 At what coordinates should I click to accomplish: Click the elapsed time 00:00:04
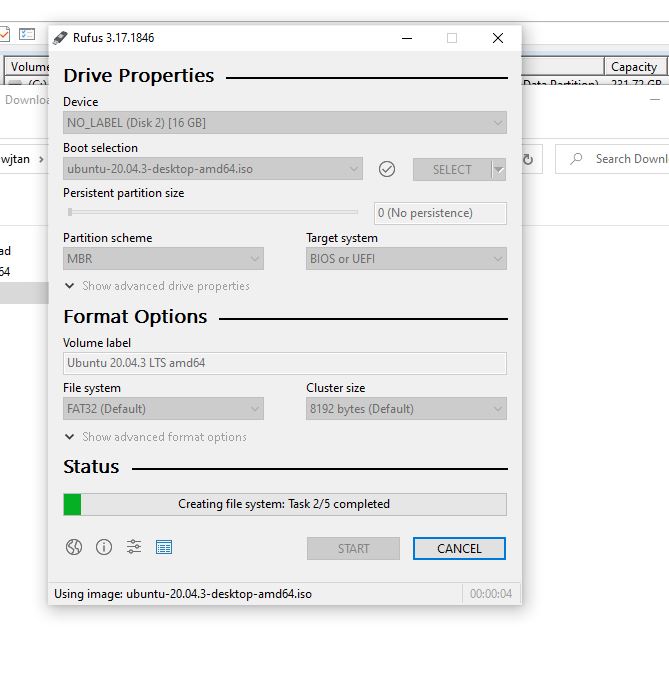(491, 594)
